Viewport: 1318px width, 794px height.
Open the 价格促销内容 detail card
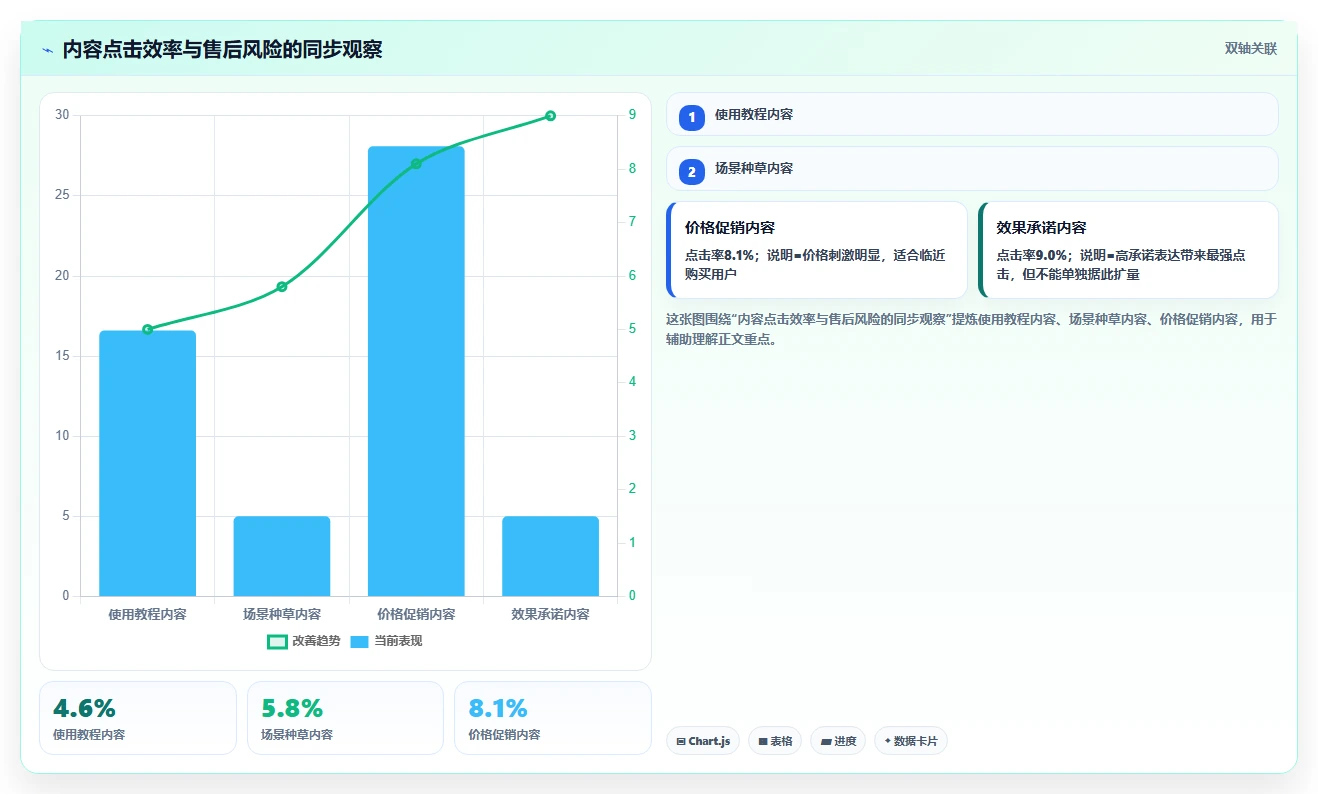(x=817, y=250)
